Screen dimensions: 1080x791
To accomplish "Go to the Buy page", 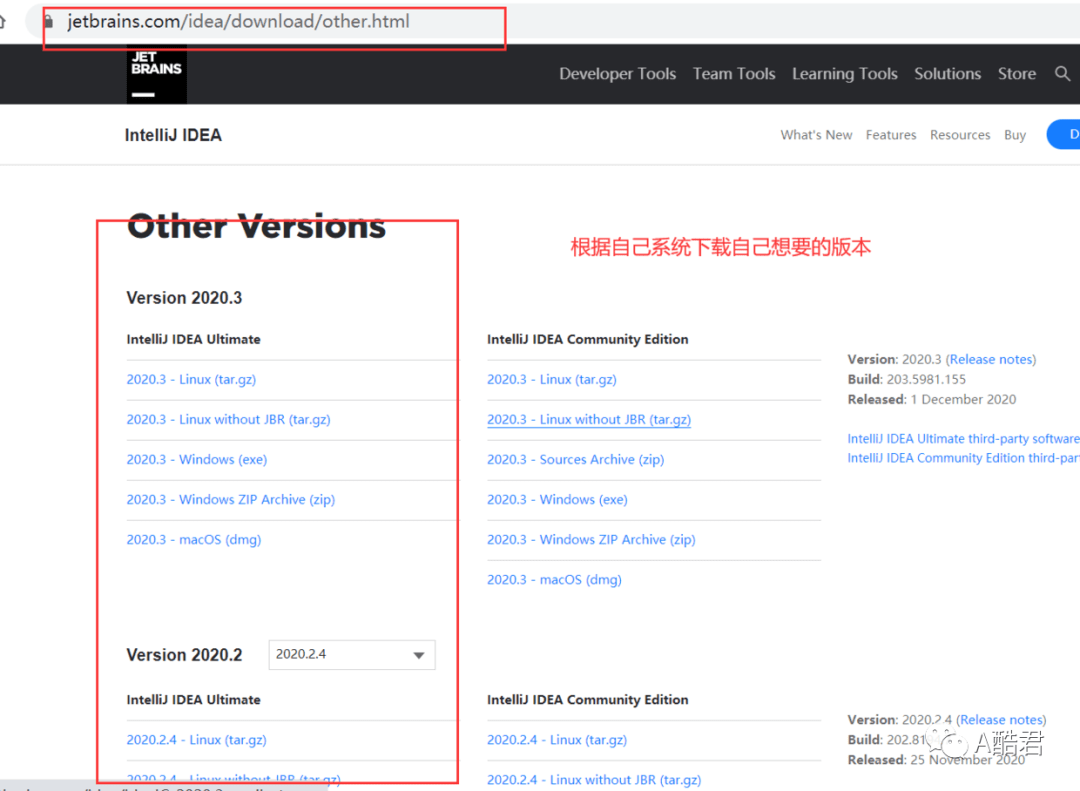I will [1015, 135].
